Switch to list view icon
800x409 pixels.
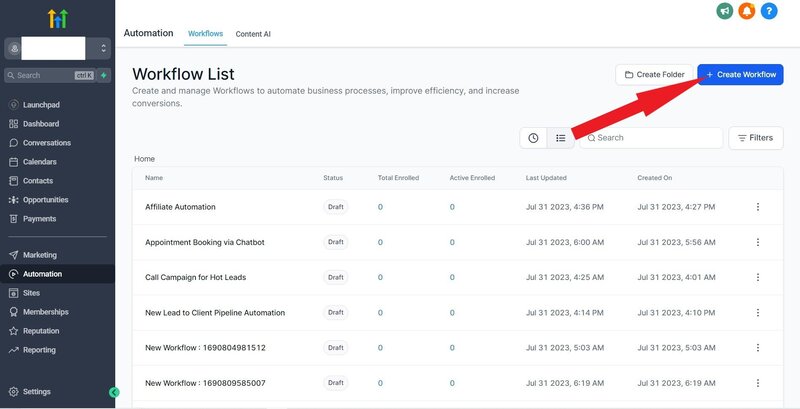click(x=561, y=138)
